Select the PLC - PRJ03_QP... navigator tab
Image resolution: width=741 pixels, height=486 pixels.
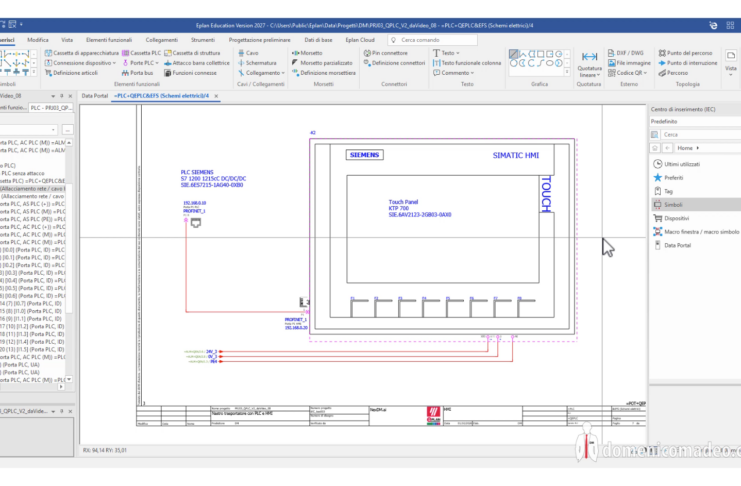coord(51,108)
